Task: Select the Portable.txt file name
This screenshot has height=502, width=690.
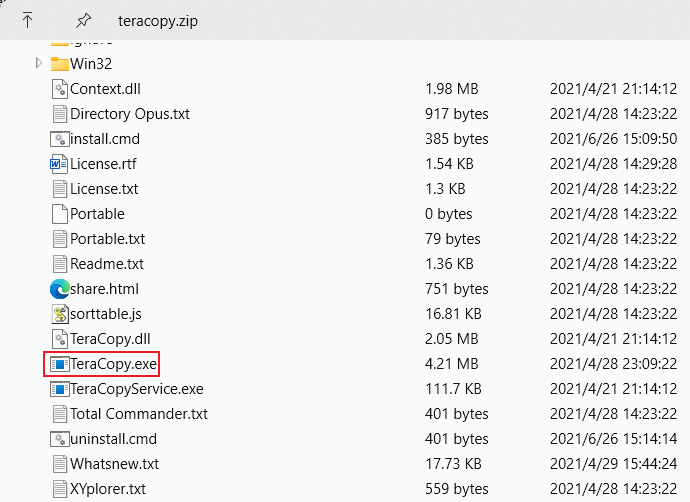Action: point(107,239)
